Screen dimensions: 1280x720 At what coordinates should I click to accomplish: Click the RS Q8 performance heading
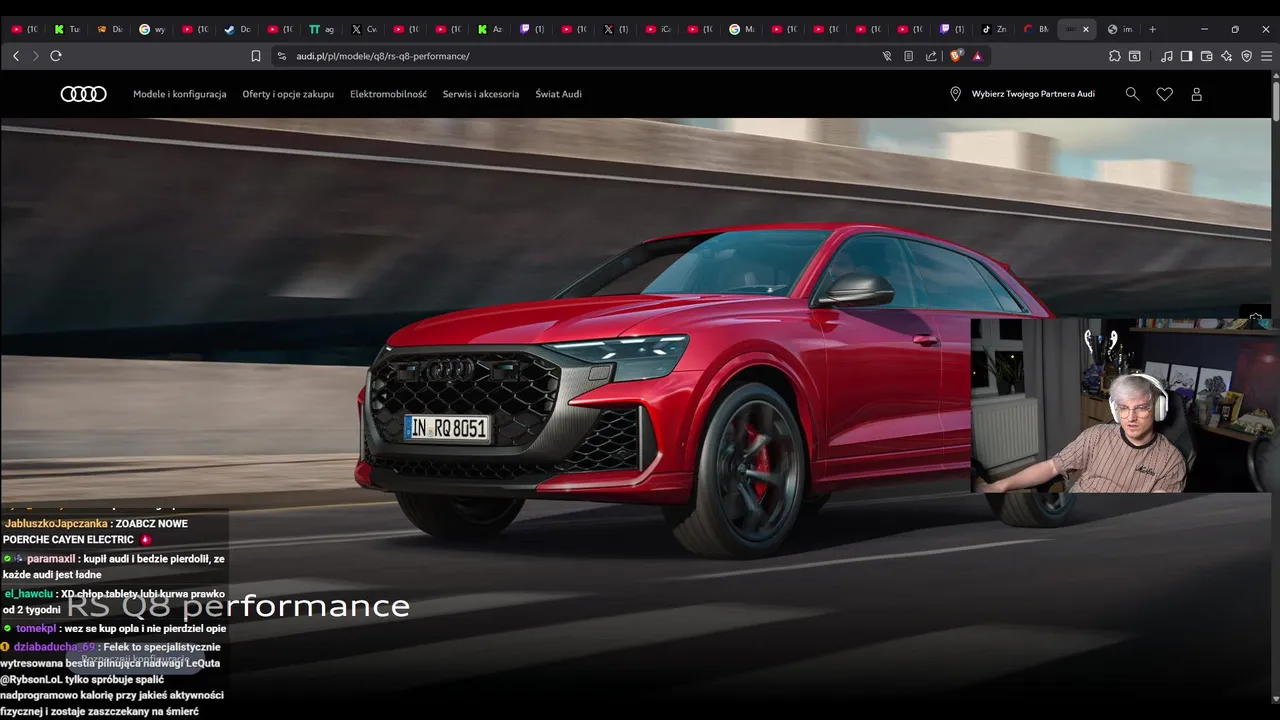[238, 605]
